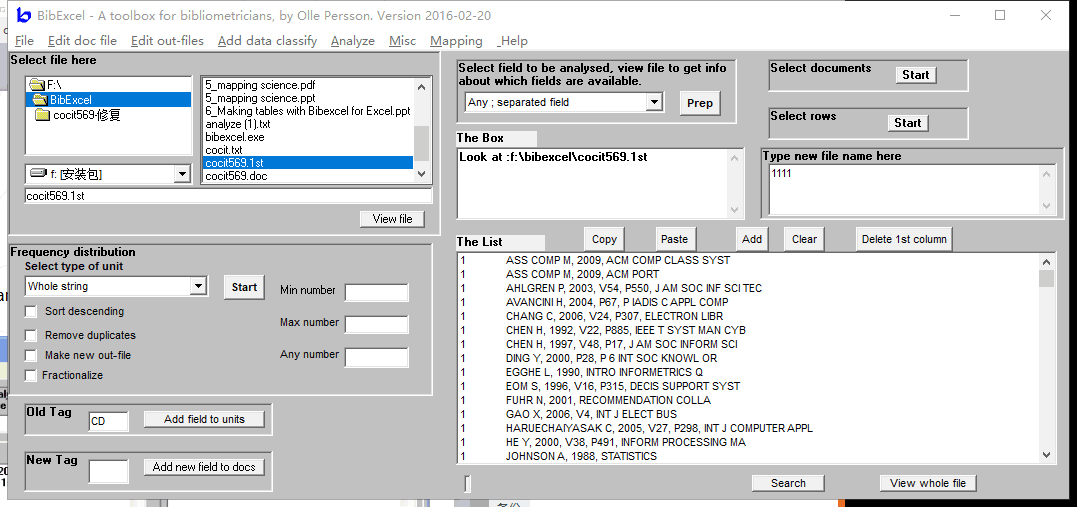Click the Any number input field
The height and width of the screenshot is (507, 1077).
pos(376,357)
